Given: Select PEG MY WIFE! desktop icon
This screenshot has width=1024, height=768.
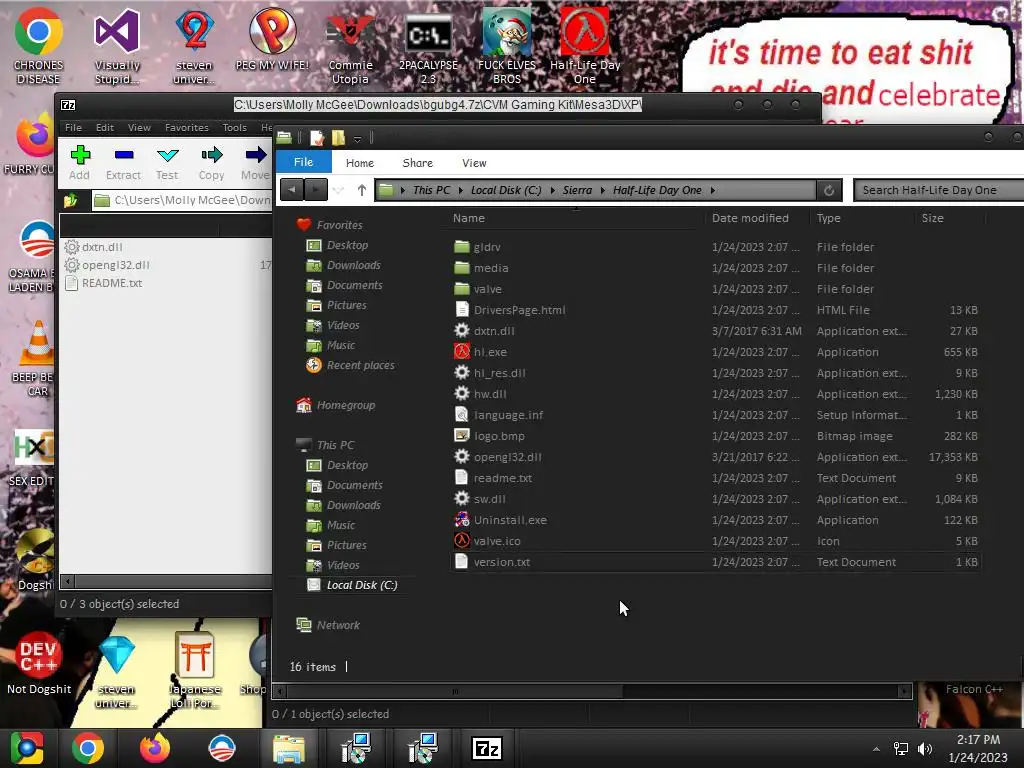Looking at the screenshot, I should coord(272,39).
